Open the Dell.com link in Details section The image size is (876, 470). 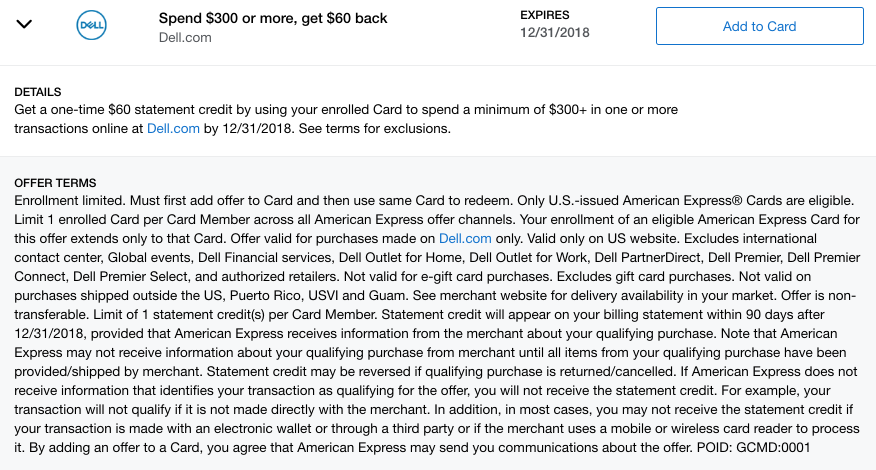172,129
